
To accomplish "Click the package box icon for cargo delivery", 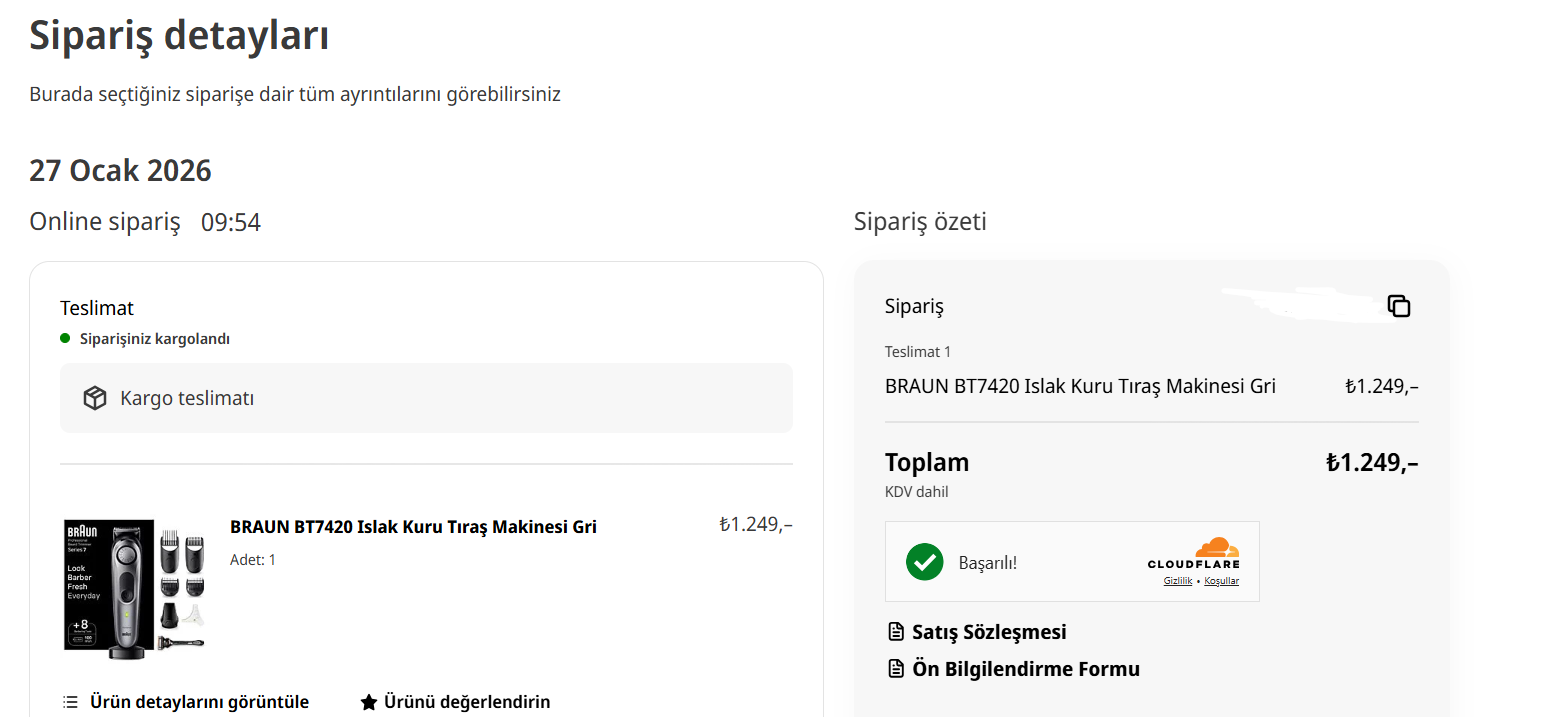I will 95,398.
